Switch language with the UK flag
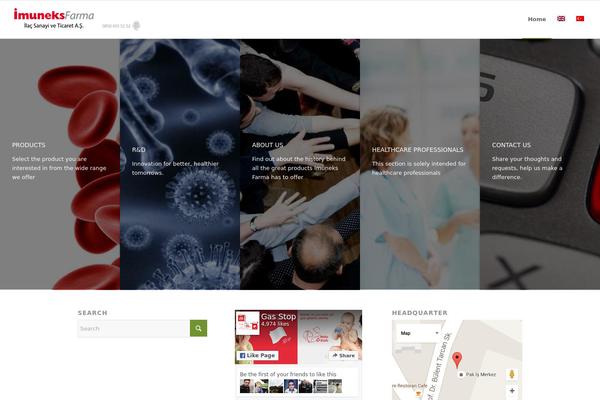Image resolution: width=600 pixels, height=400 pixels. tap(561, 19)
